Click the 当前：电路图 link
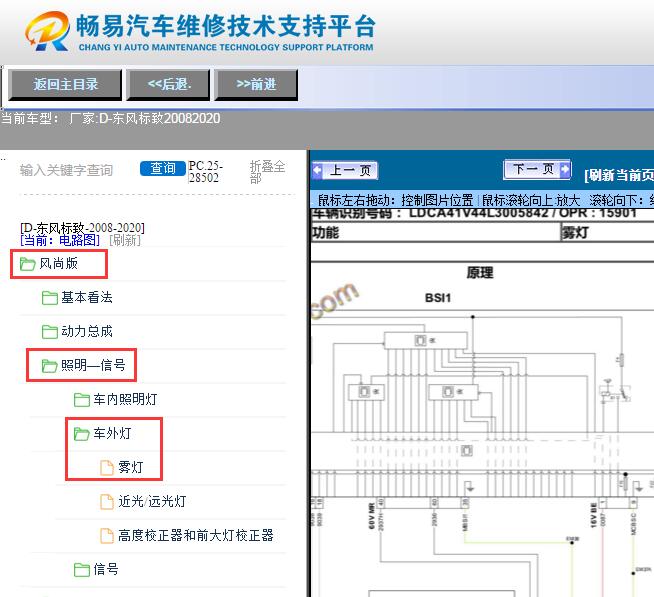This screenshot has width=654, height=597. [60, 240]
